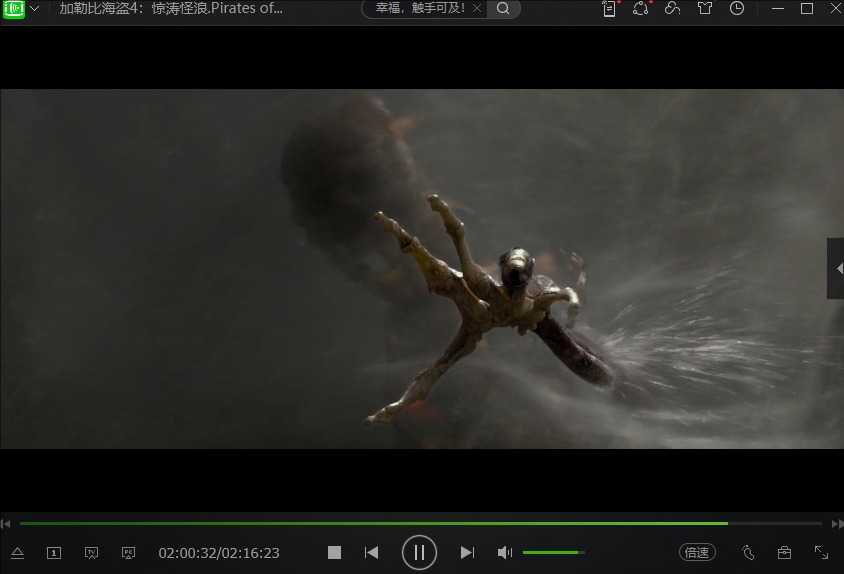Clear the search box with X
Screen dimensions: 844x574
click(x=477, y=9)
